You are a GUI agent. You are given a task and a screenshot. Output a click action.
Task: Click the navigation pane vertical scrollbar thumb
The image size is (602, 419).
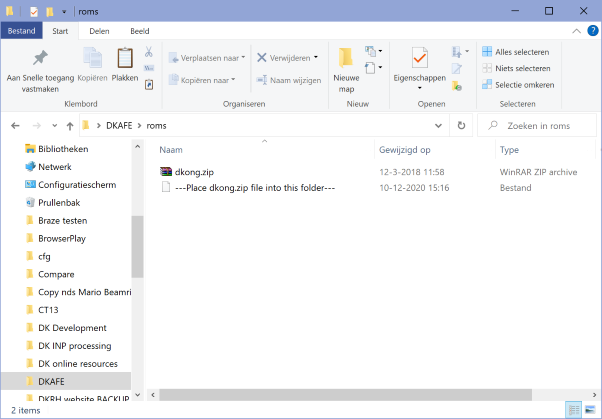[x=137, y=246]
